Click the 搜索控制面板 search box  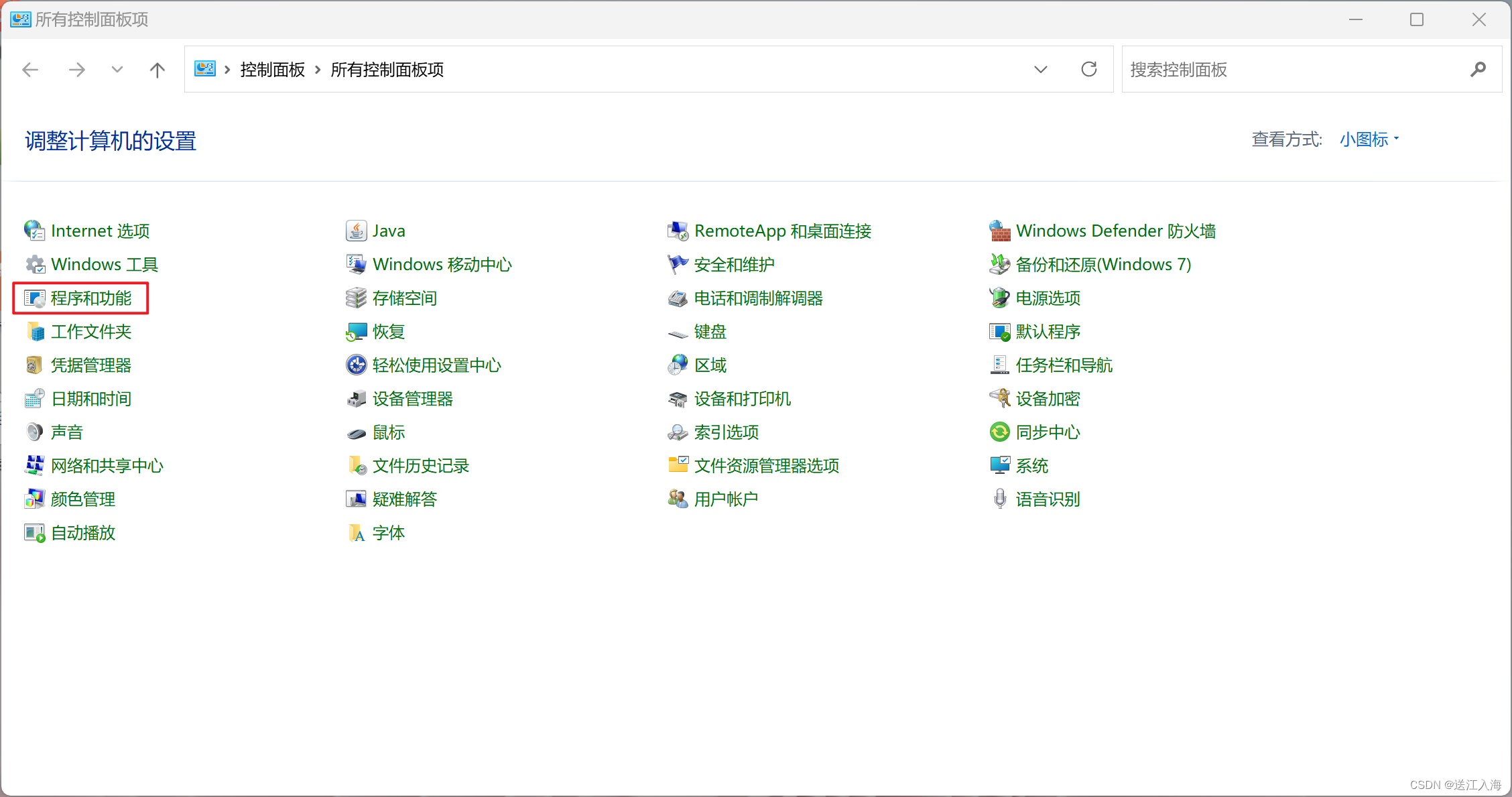tap(1294, 70)
